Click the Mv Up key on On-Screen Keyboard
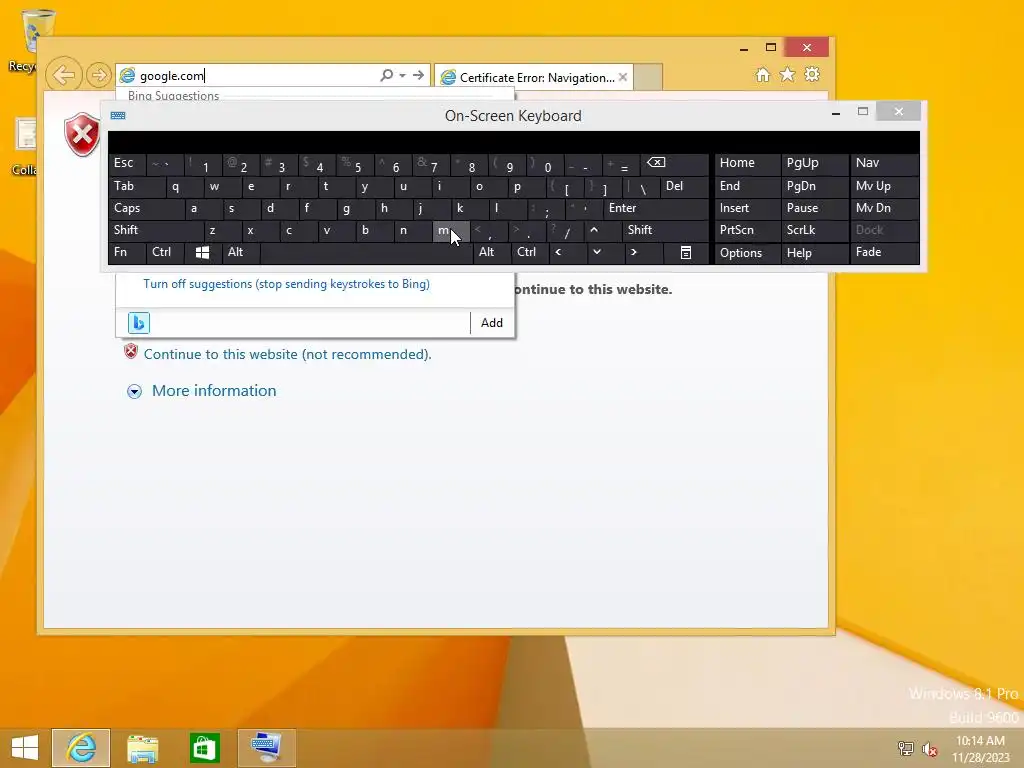Screen dimensions: 1024x768 [884, 186]
